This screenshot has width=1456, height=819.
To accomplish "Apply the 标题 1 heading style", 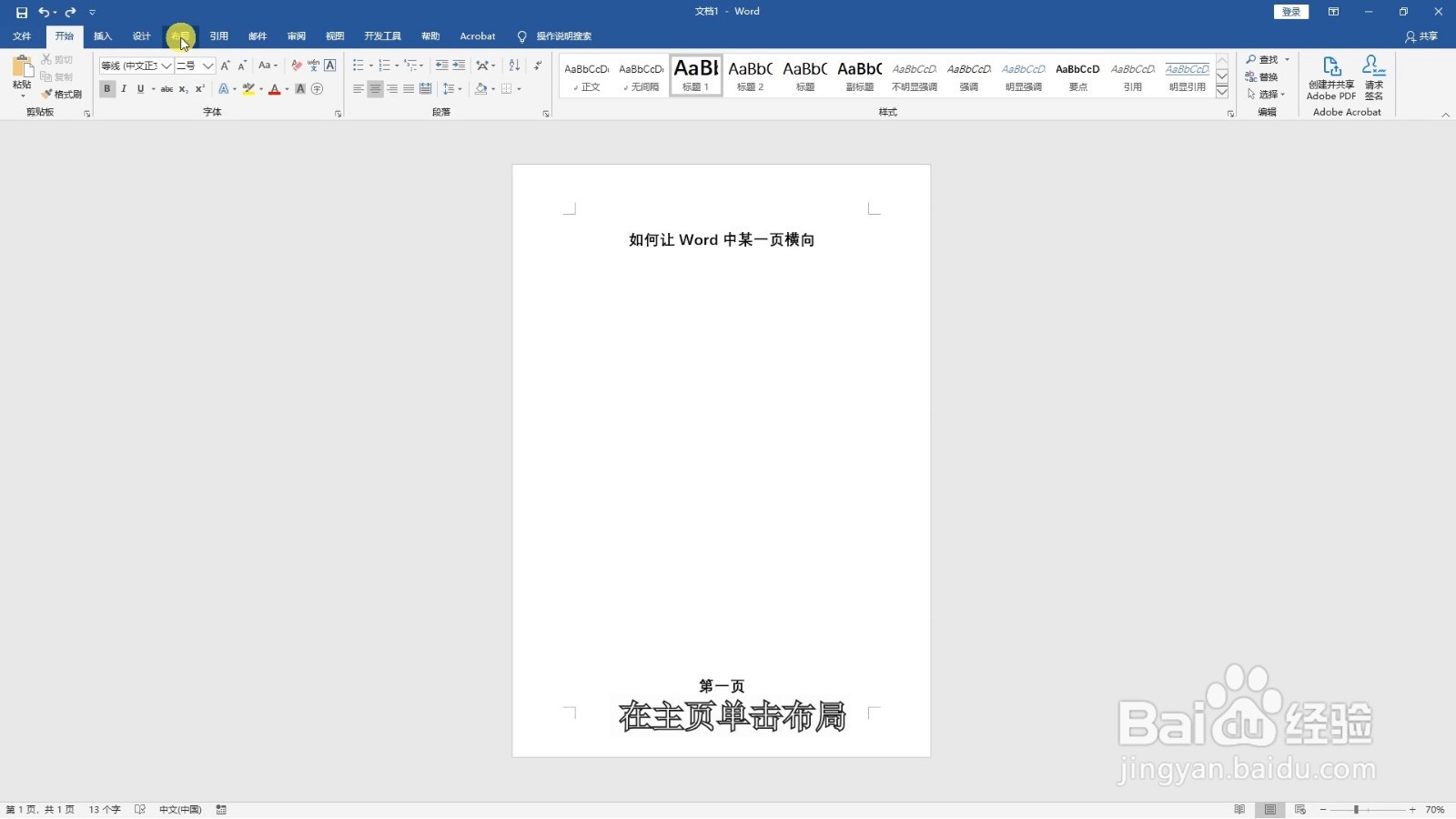I will pos(696,75).
